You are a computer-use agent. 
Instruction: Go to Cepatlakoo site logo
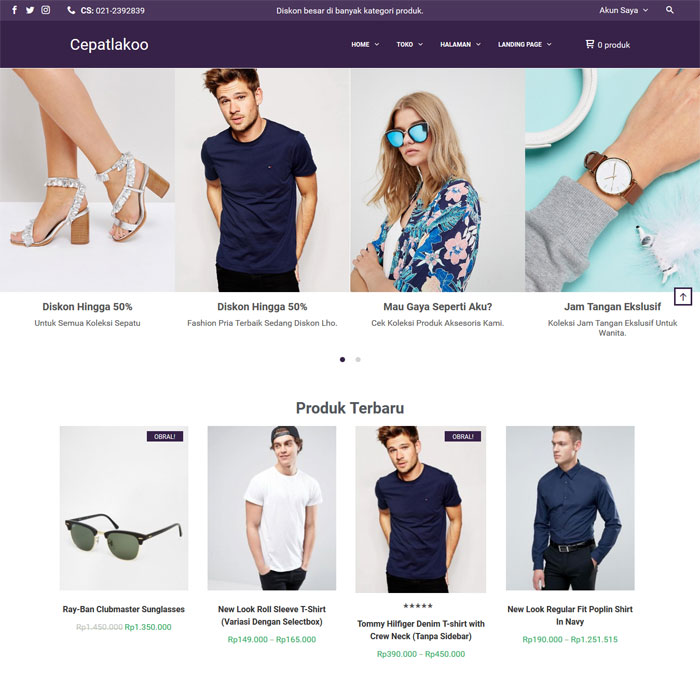point(109,44)
